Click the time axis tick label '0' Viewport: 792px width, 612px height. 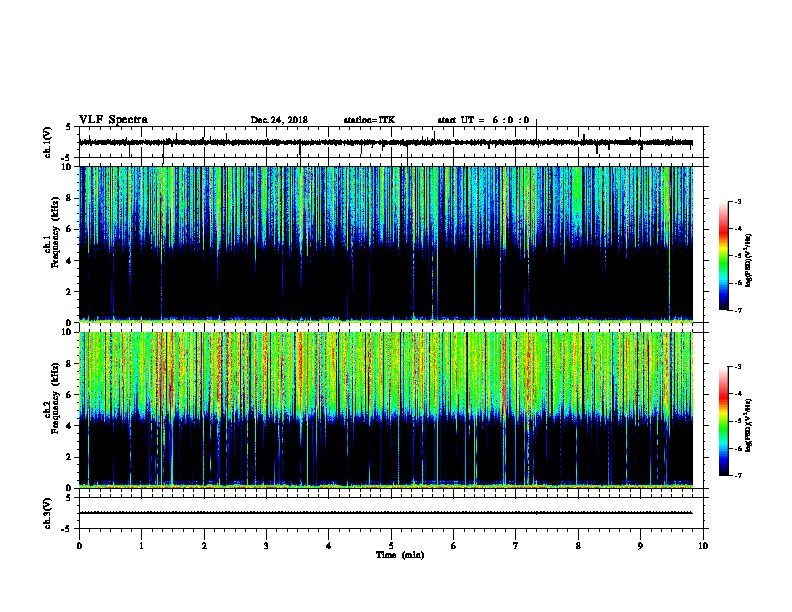[x=79, y=546]
